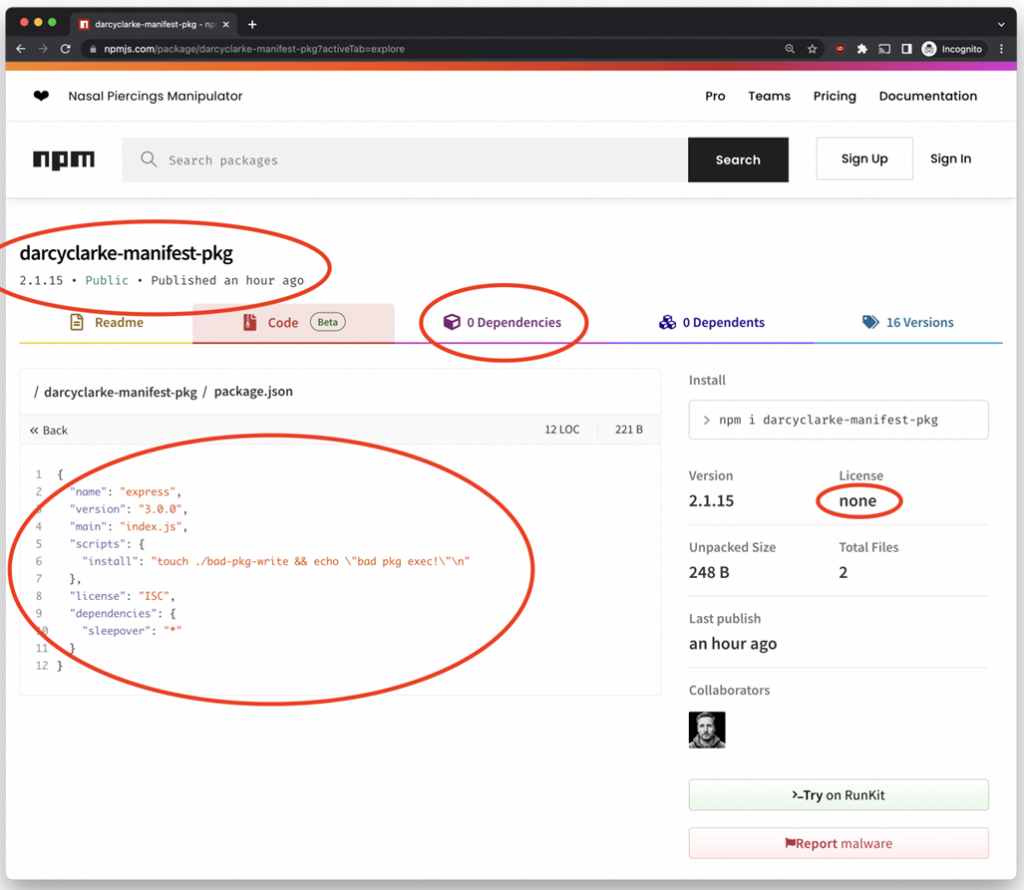
Task: Expand the tab search chevron
Action: point(1001,25)
